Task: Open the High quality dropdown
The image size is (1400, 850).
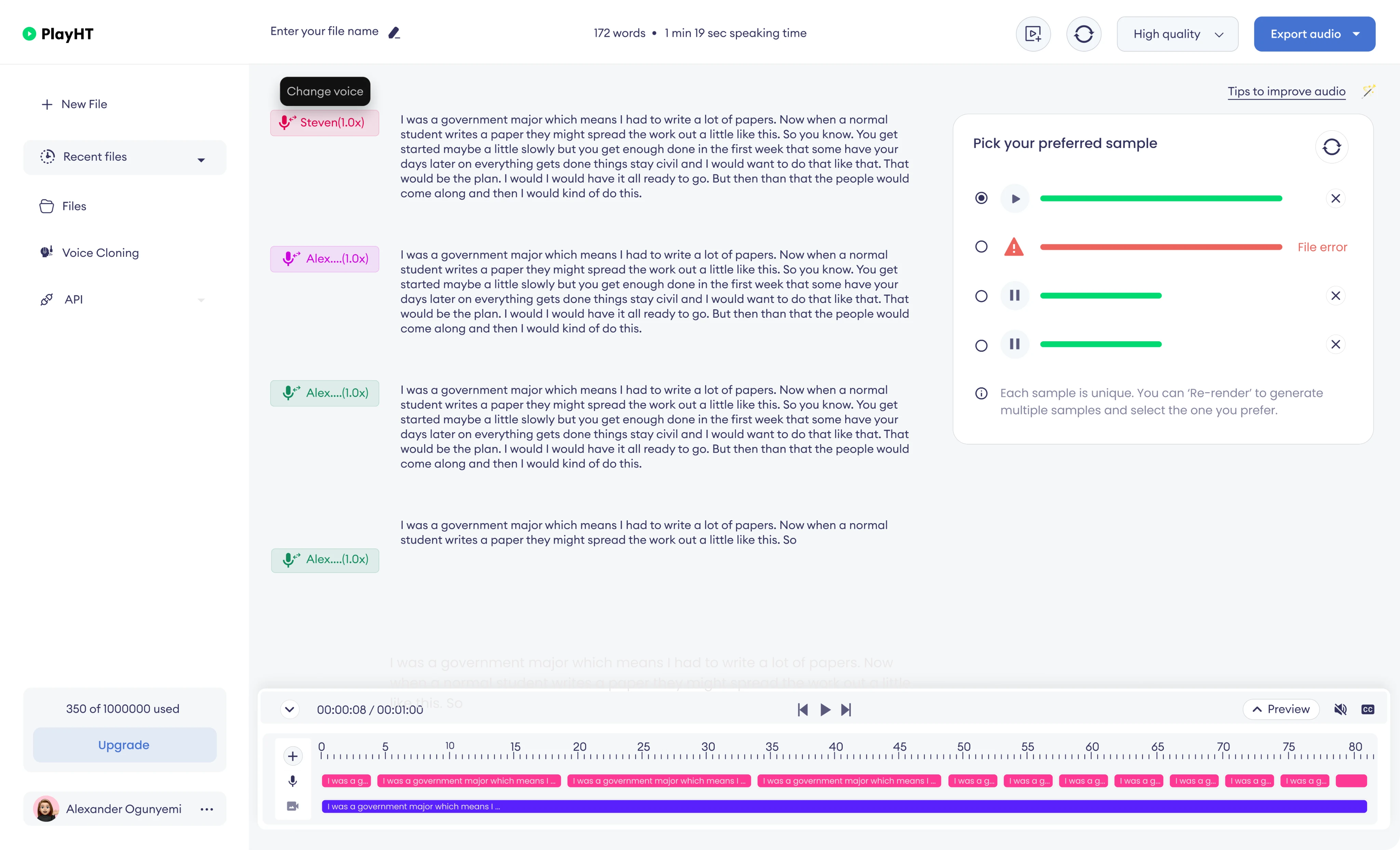Action: (x=1177, y=34)
